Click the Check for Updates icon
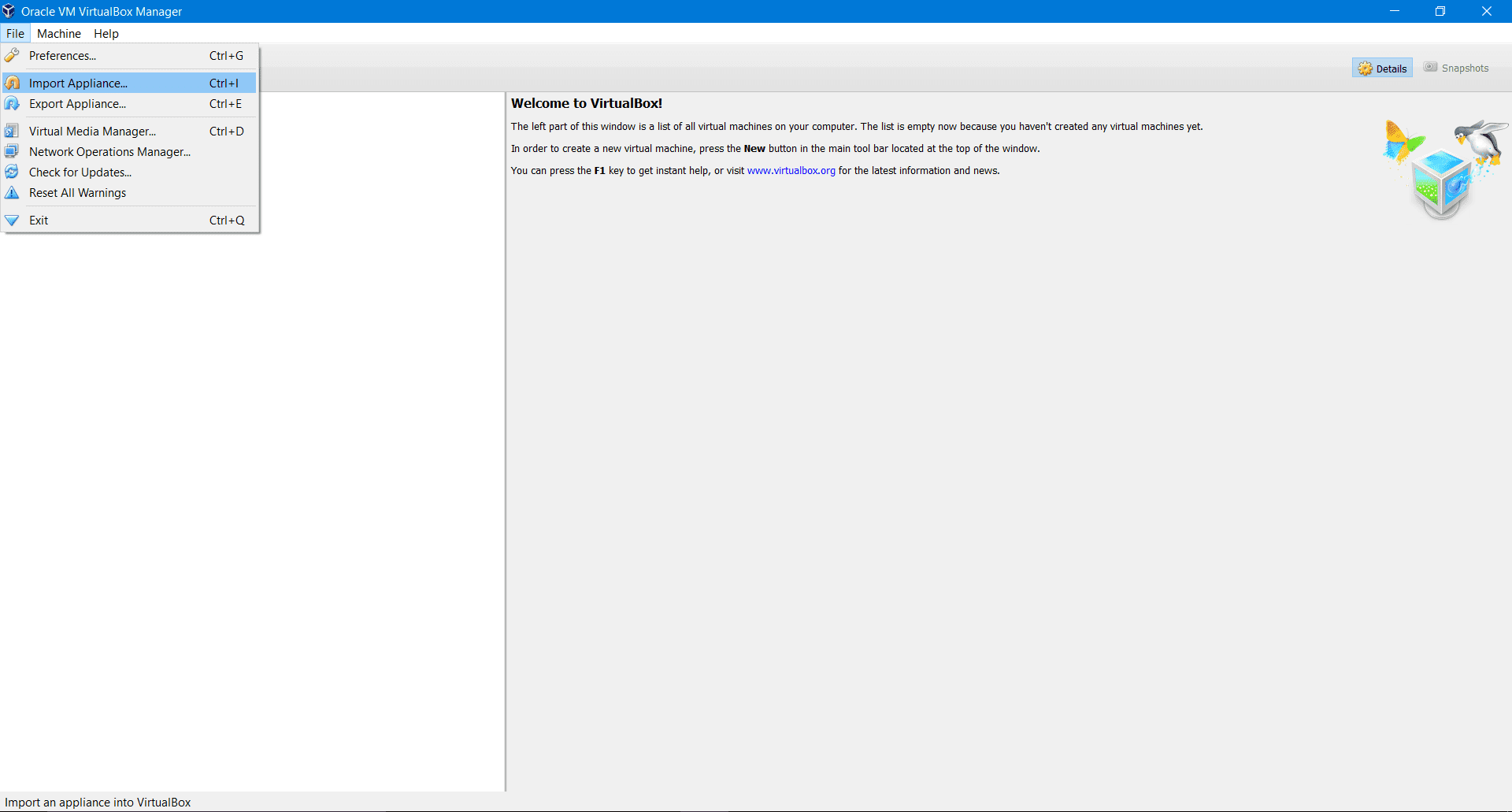Image resolution: width=1512 pixels, height=812 pixels. pos(12,172)
